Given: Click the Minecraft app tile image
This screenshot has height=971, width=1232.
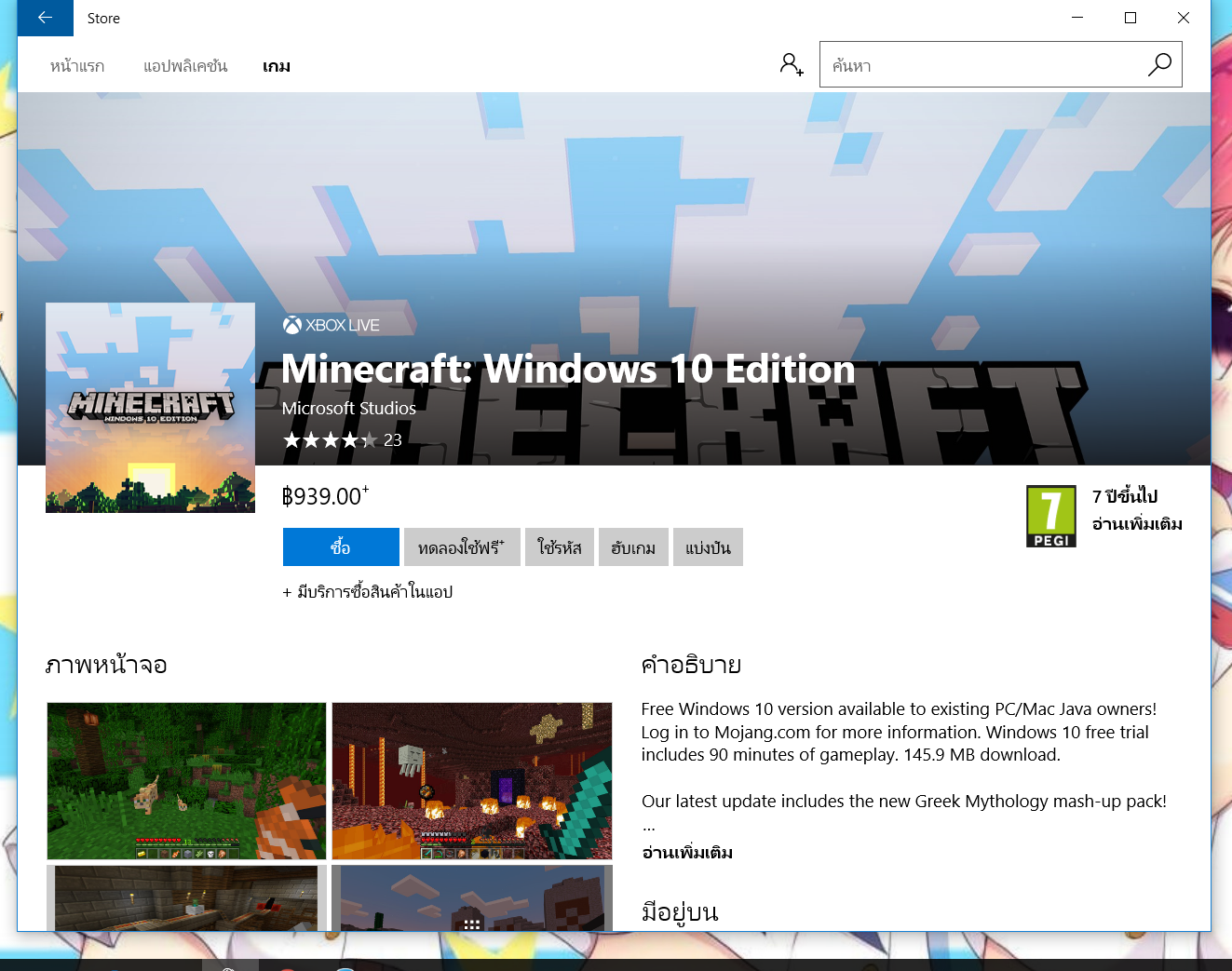Looking at the screenshot, I should pos(150,408).
